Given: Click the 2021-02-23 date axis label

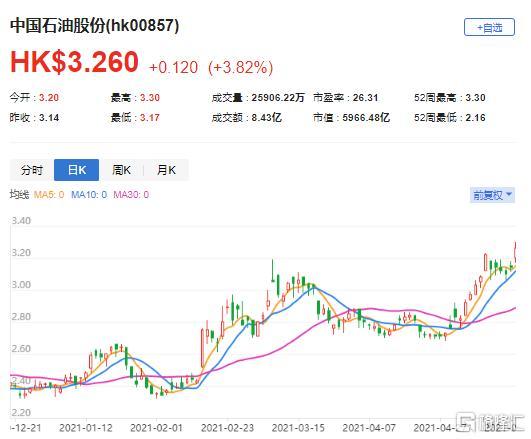Looking at the screenshot, I should [x=227, y=428].
